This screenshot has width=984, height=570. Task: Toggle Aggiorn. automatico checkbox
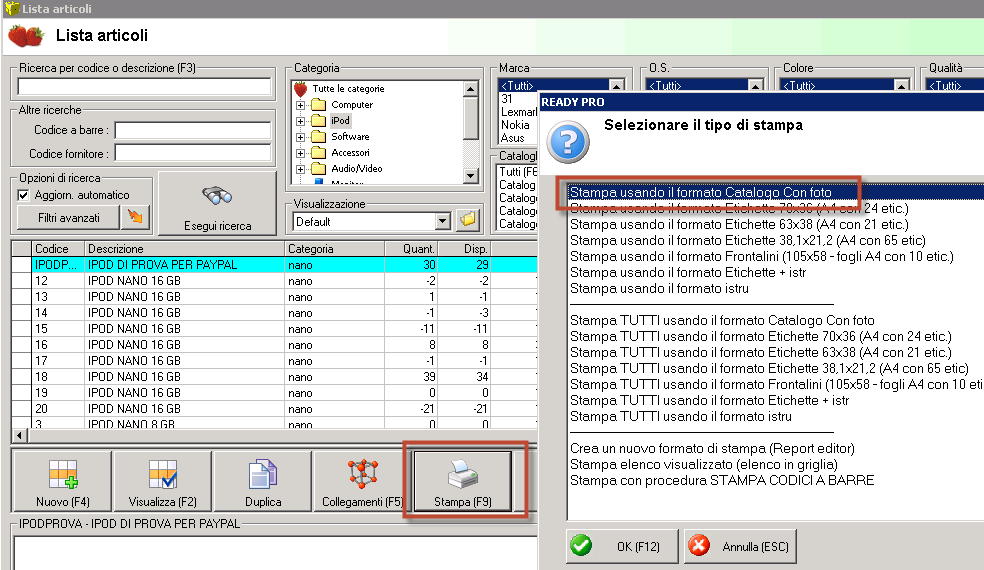[23, 195]
